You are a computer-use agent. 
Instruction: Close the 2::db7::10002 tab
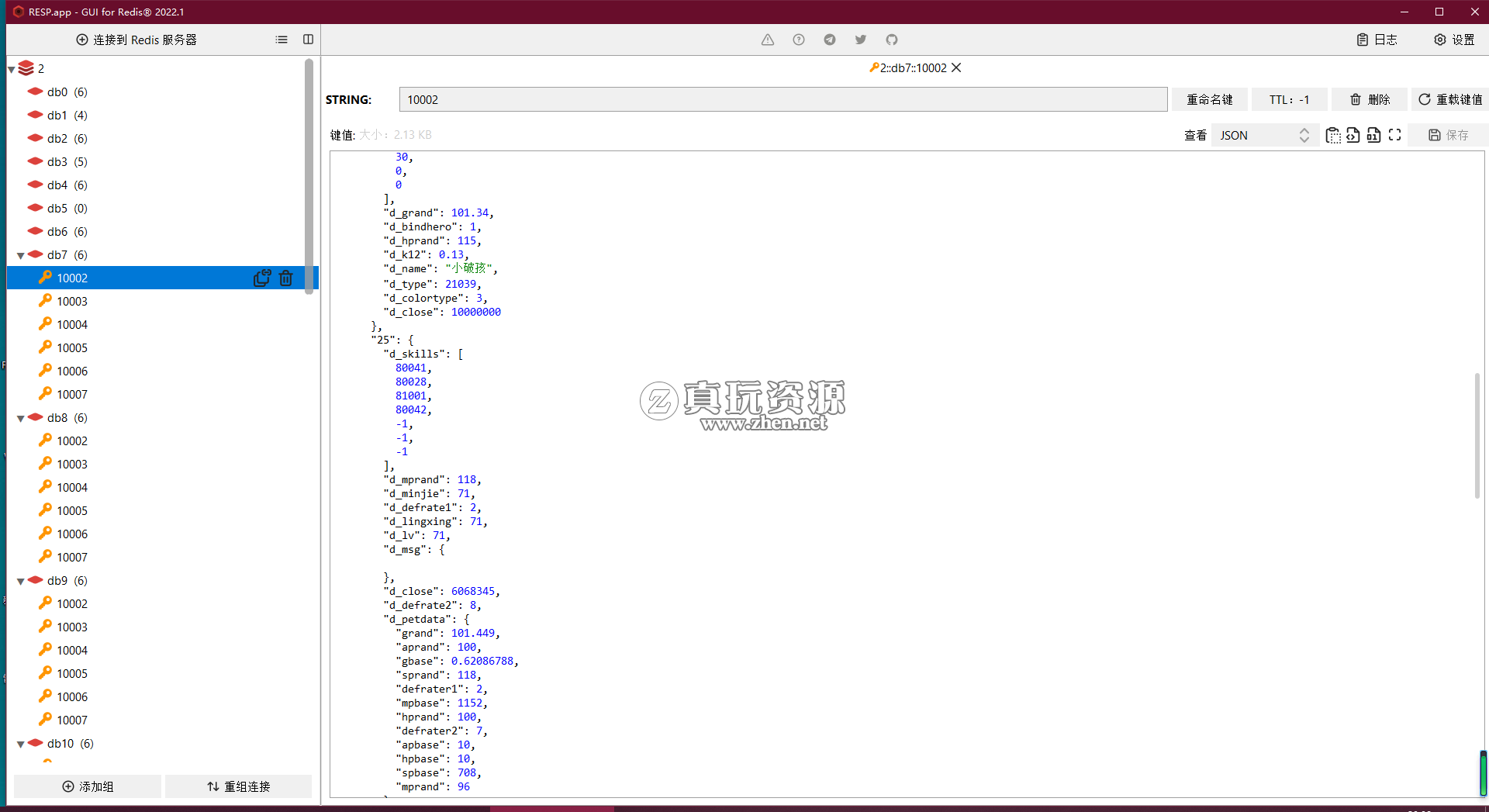point(956,67)
